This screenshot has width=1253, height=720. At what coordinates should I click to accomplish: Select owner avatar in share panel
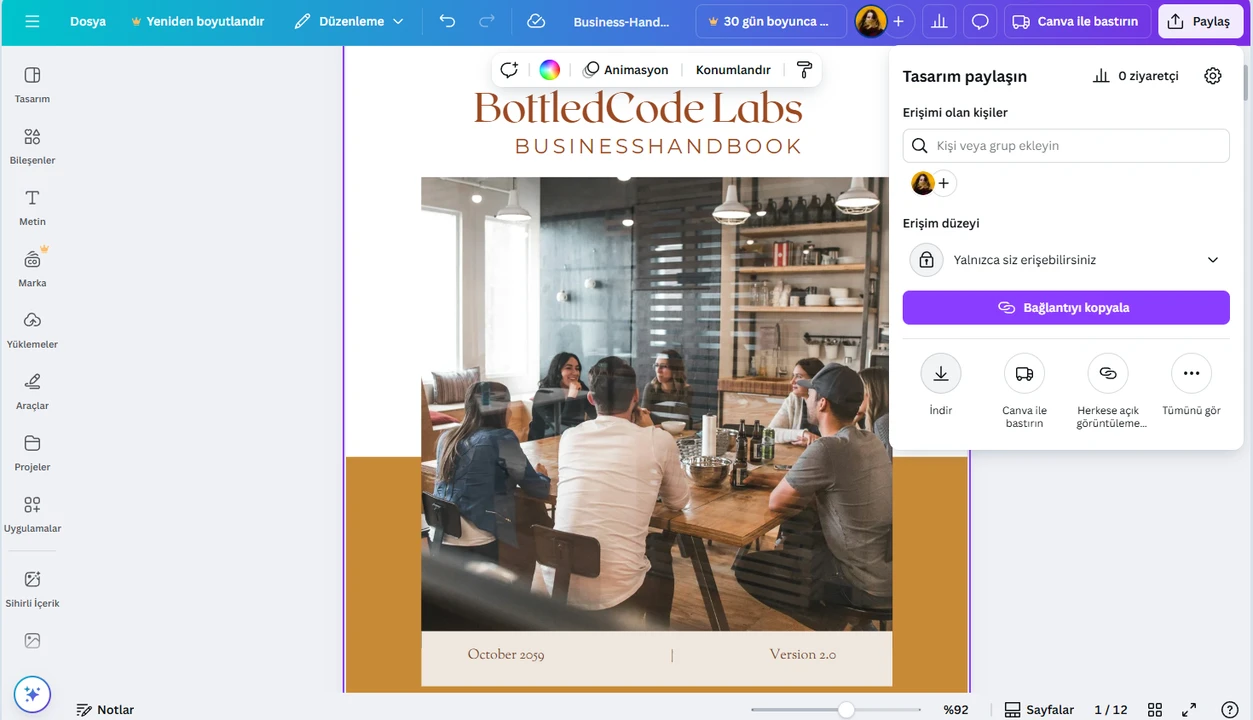pyautogui.click(x=923, y=183)
